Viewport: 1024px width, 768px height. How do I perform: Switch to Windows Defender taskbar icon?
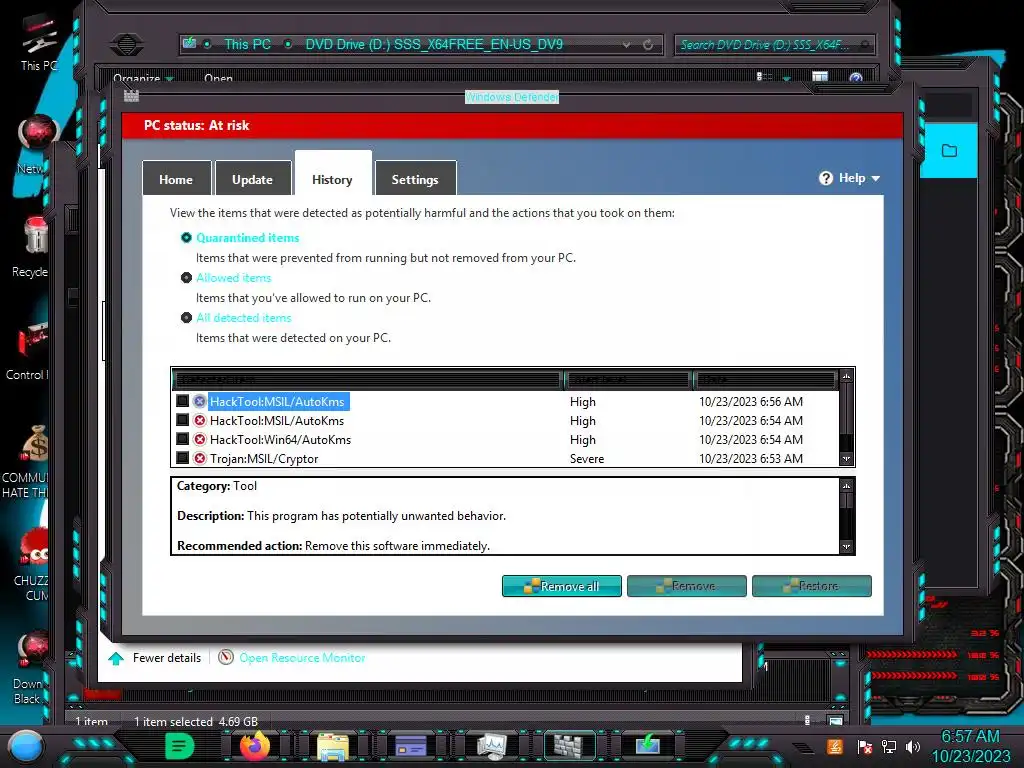(x=569, y=745)
